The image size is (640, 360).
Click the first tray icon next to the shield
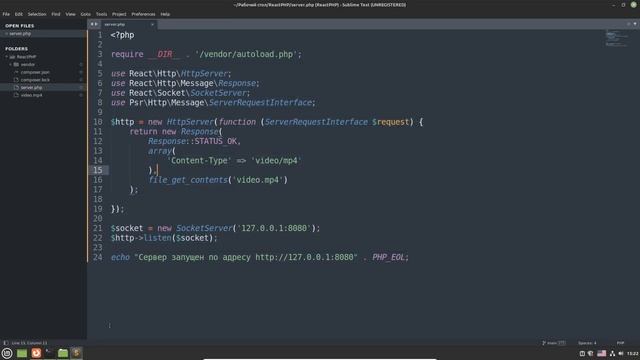pyautogui.click(x=582, y=353)
